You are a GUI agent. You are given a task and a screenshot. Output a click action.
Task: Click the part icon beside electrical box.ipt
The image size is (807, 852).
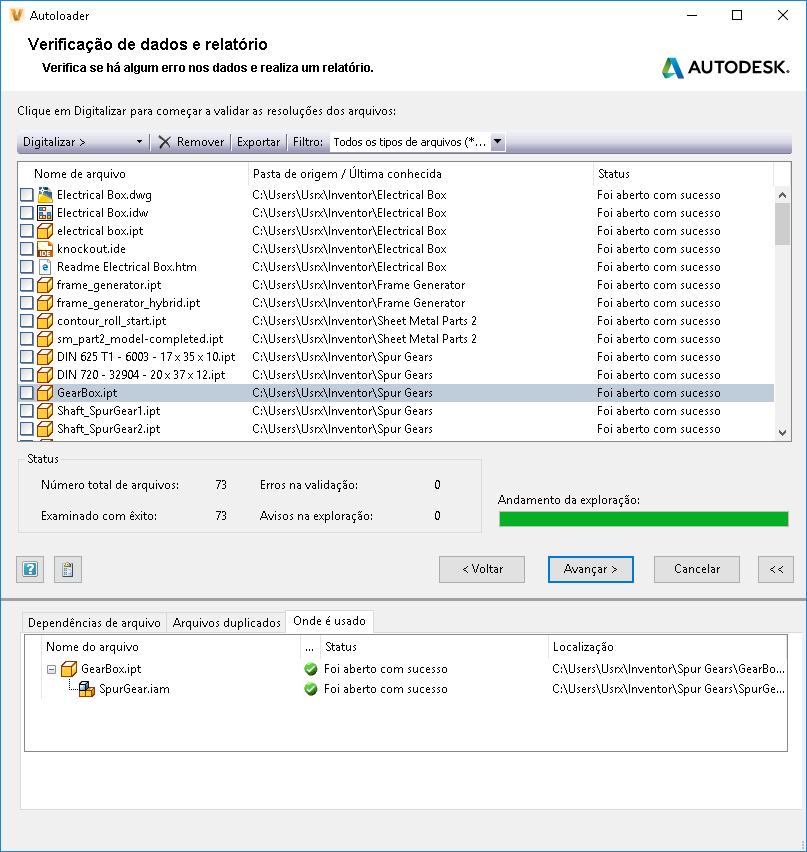click(x=45, y=230)
